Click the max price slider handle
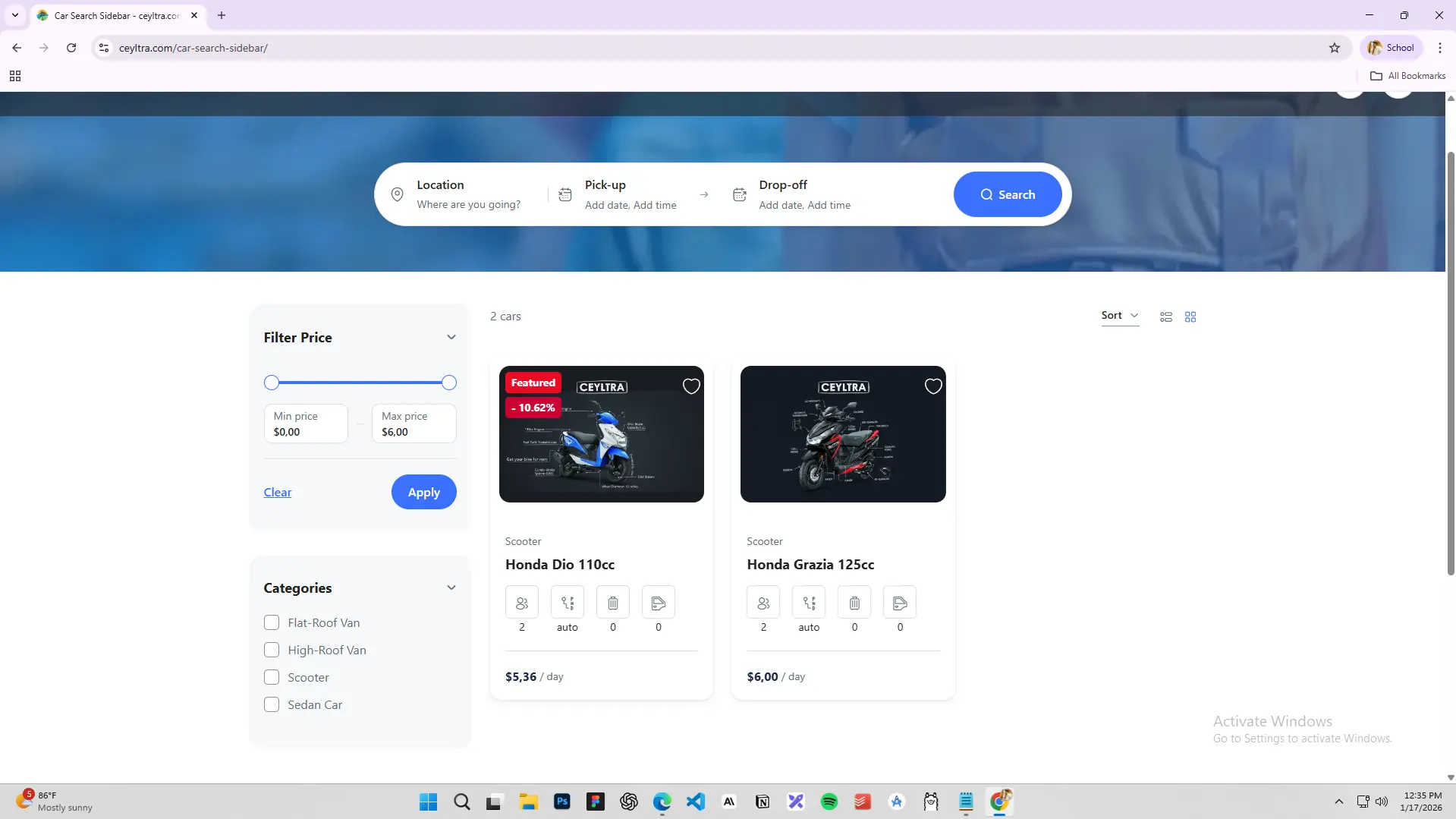Viewport: 1456px width, 819px height. tap(449, 383)
